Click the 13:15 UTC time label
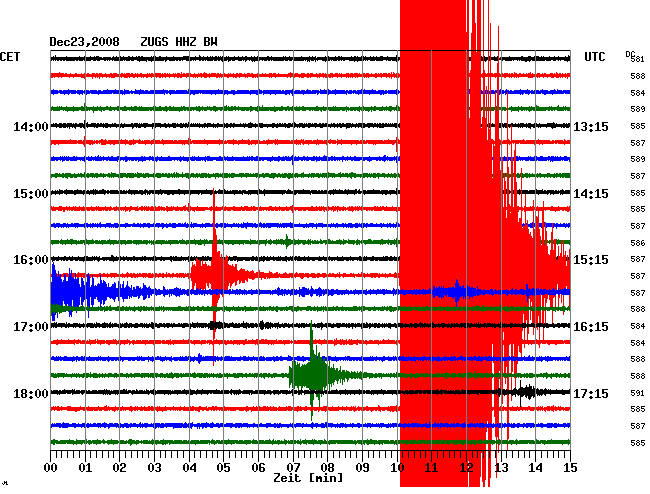 click(x=591, y=126)
